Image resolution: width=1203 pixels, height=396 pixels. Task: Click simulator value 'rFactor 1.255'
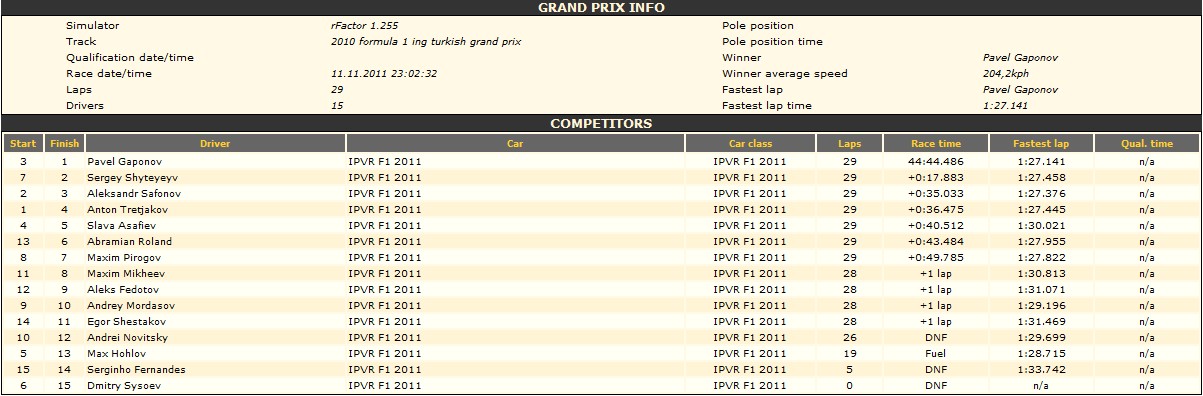click(x=363, y=26)
